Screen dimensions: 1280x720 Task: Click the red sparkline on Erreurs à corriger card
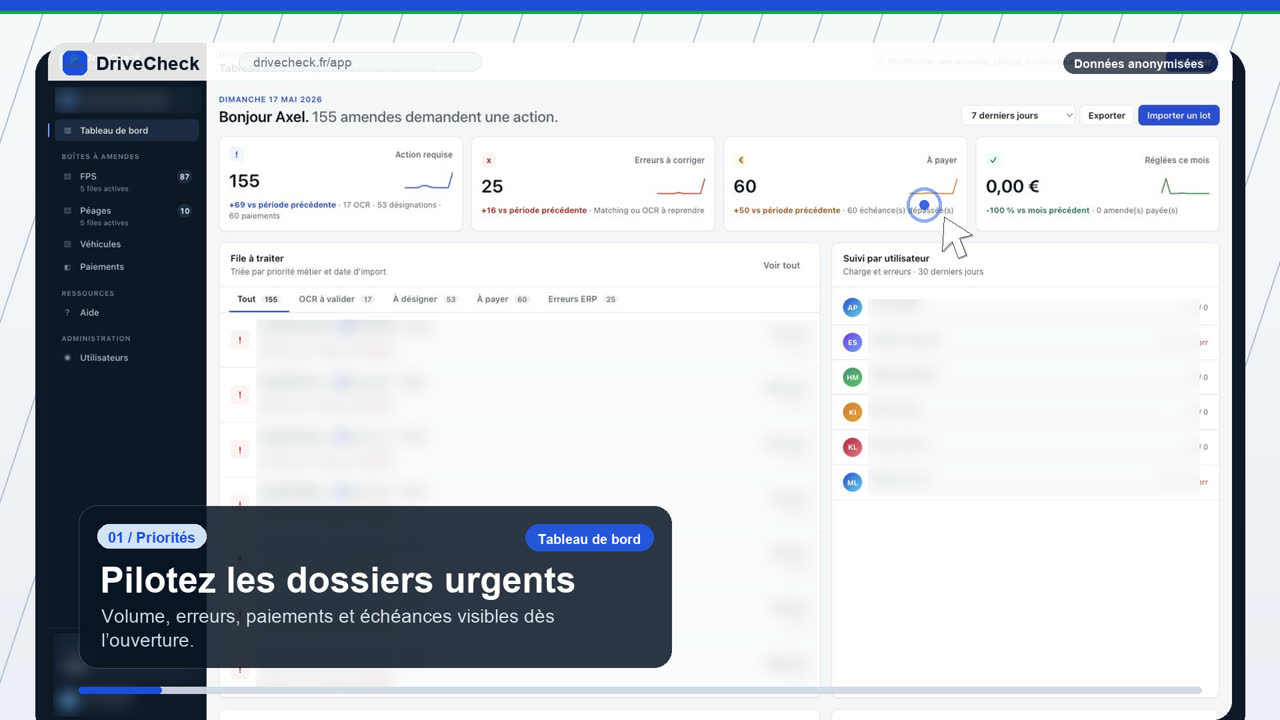(x=681, y=187)
